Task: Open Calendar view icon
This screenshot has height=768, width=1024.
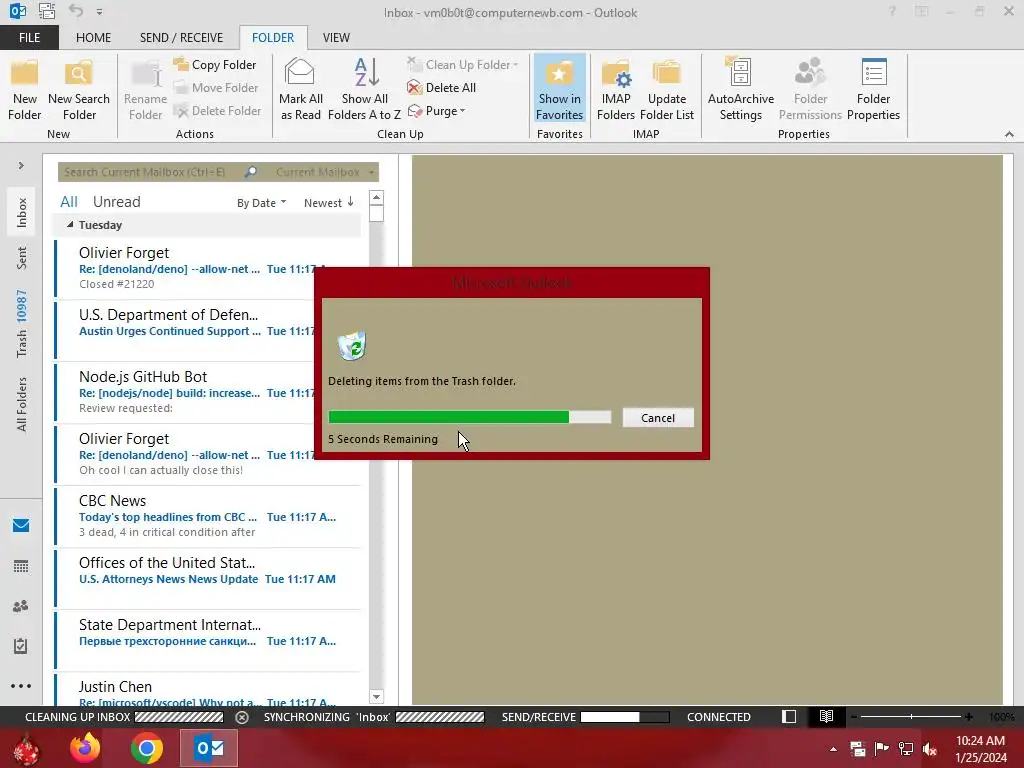Action: tap(21, 566)
